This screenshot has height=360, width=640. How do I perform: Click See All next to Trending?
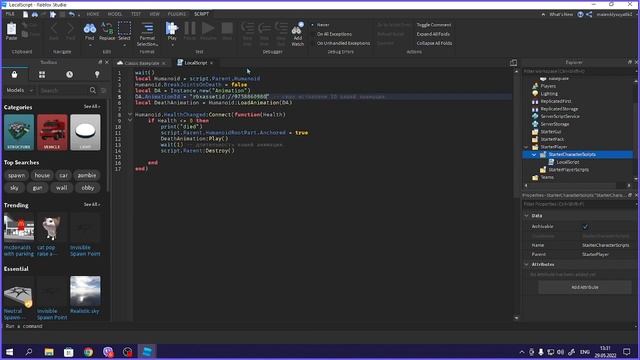91,204
